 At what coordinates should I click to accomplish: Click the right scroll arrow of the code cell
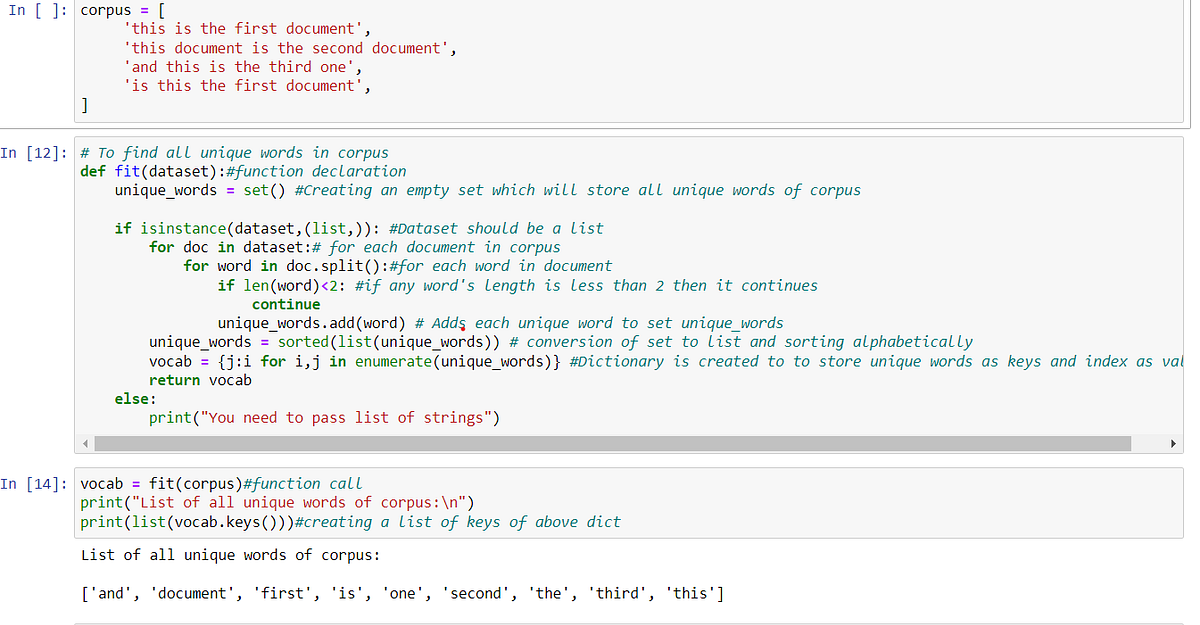pyautogui.click(x=1172, y=443)
